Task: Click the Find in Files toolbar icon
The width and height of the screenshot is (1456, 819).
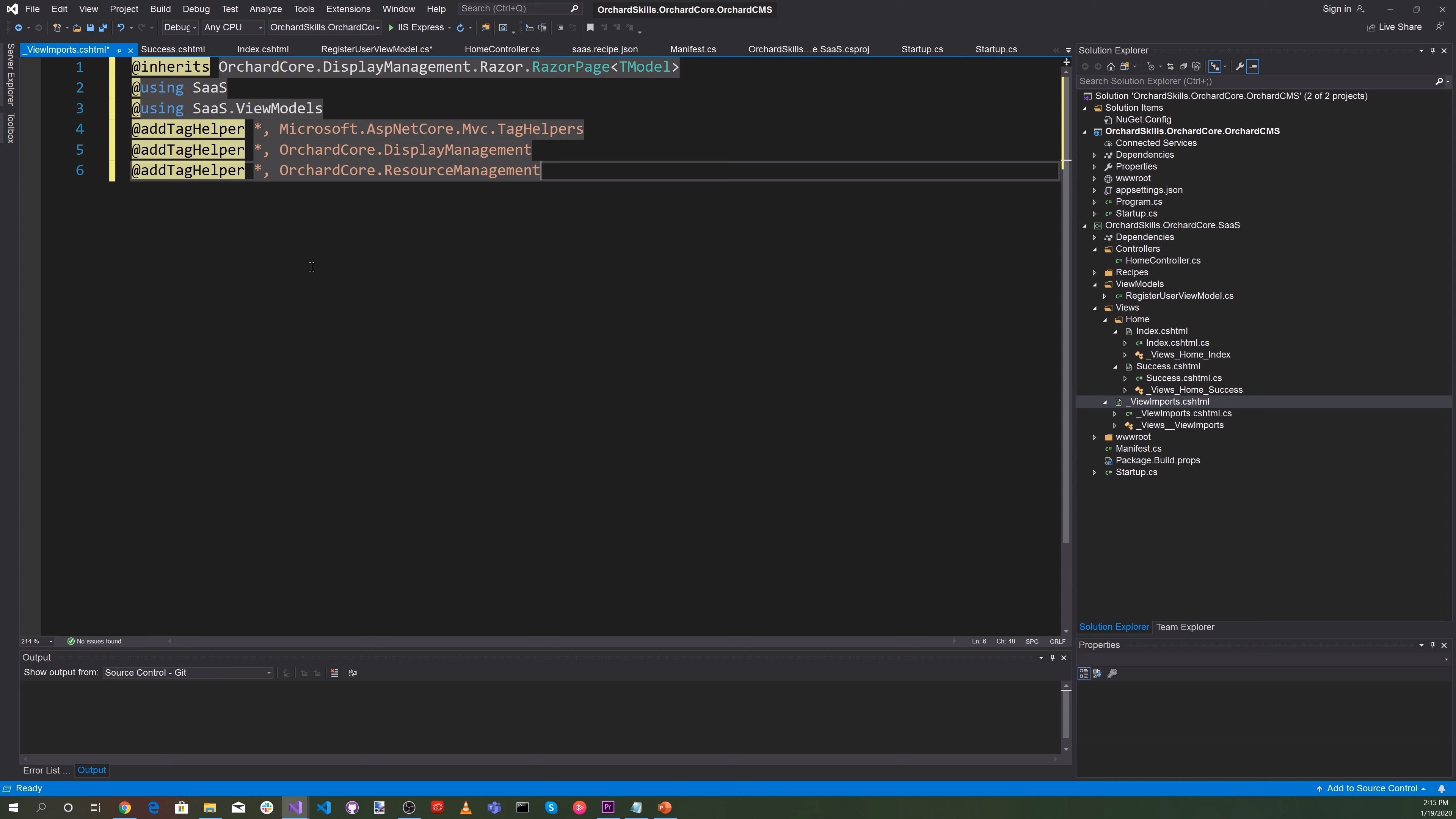Action: tap(485, 28)
